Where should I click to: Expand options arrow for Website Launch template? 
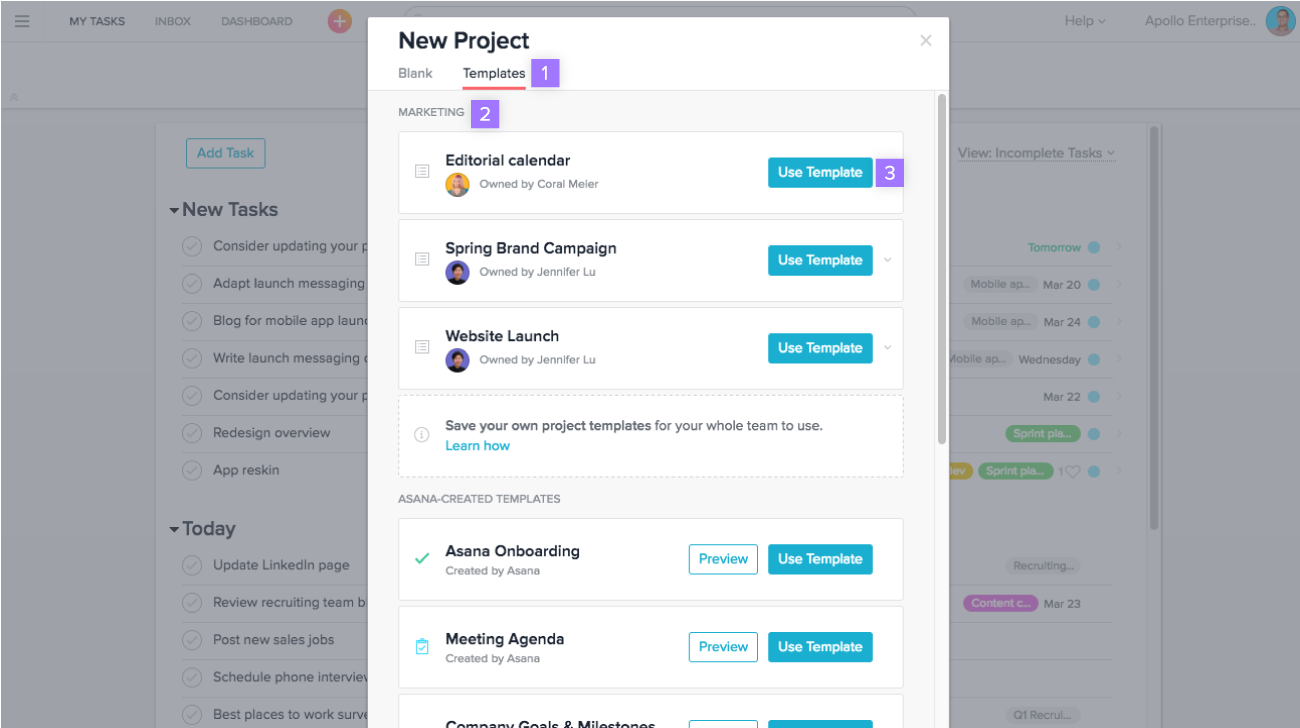887,348
